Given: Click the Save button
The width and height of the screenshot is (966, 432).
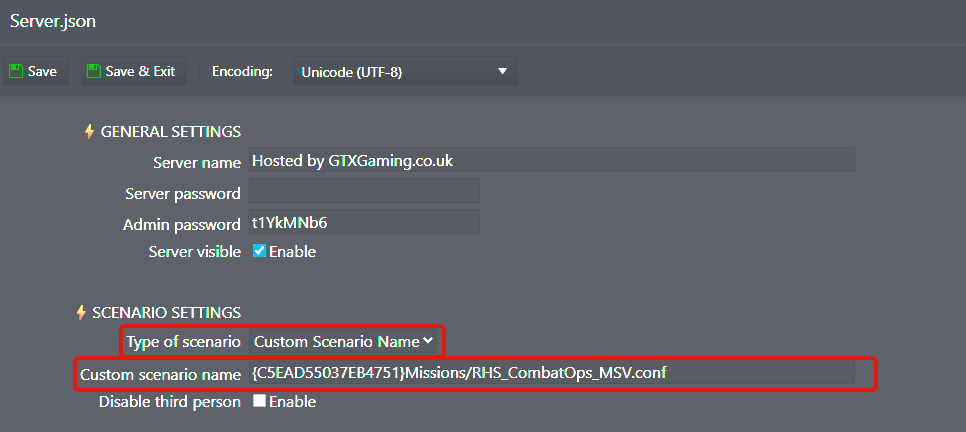Looking at the screenshot, I should [x=36, y=71].
